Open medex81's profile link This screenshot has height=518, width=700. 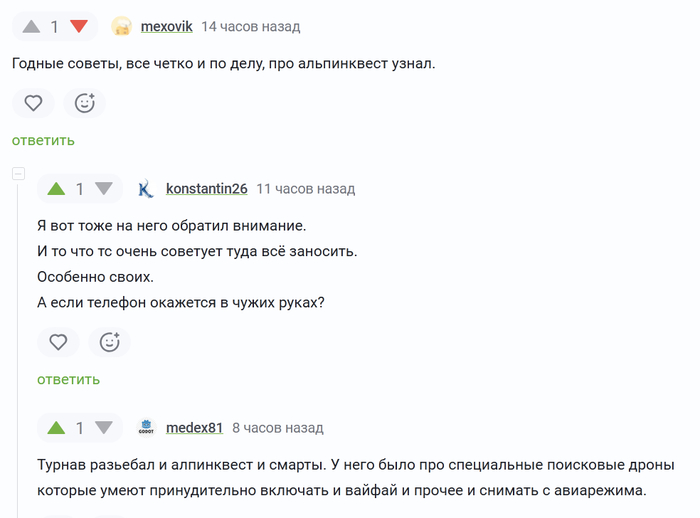tap(194, 427)
